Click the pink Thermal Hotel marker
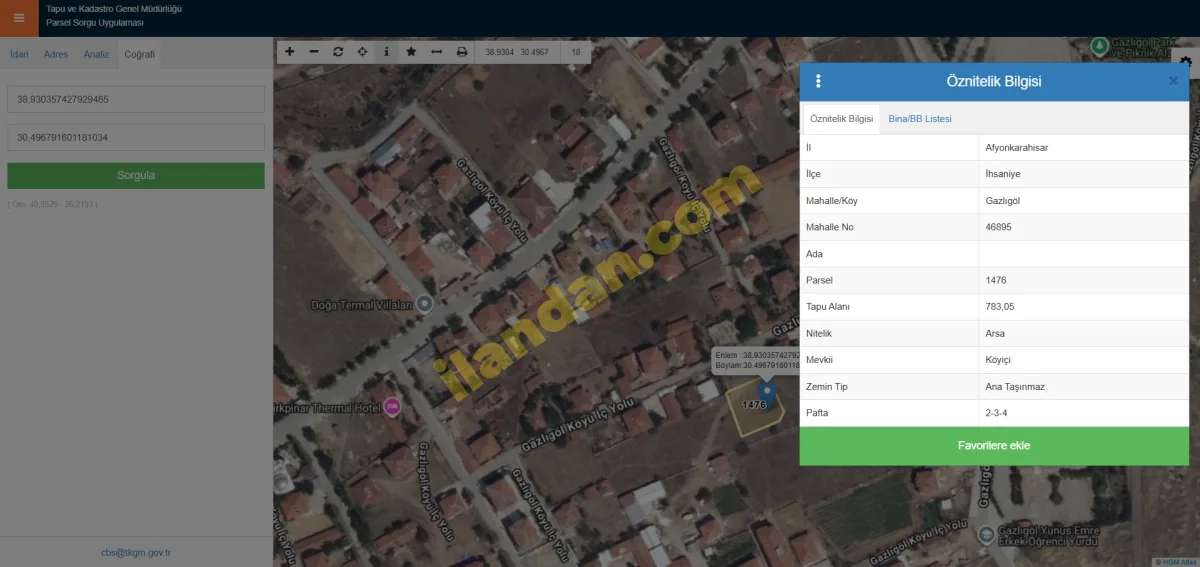This screenshot has height=567, width=1200. pos(393,407)
